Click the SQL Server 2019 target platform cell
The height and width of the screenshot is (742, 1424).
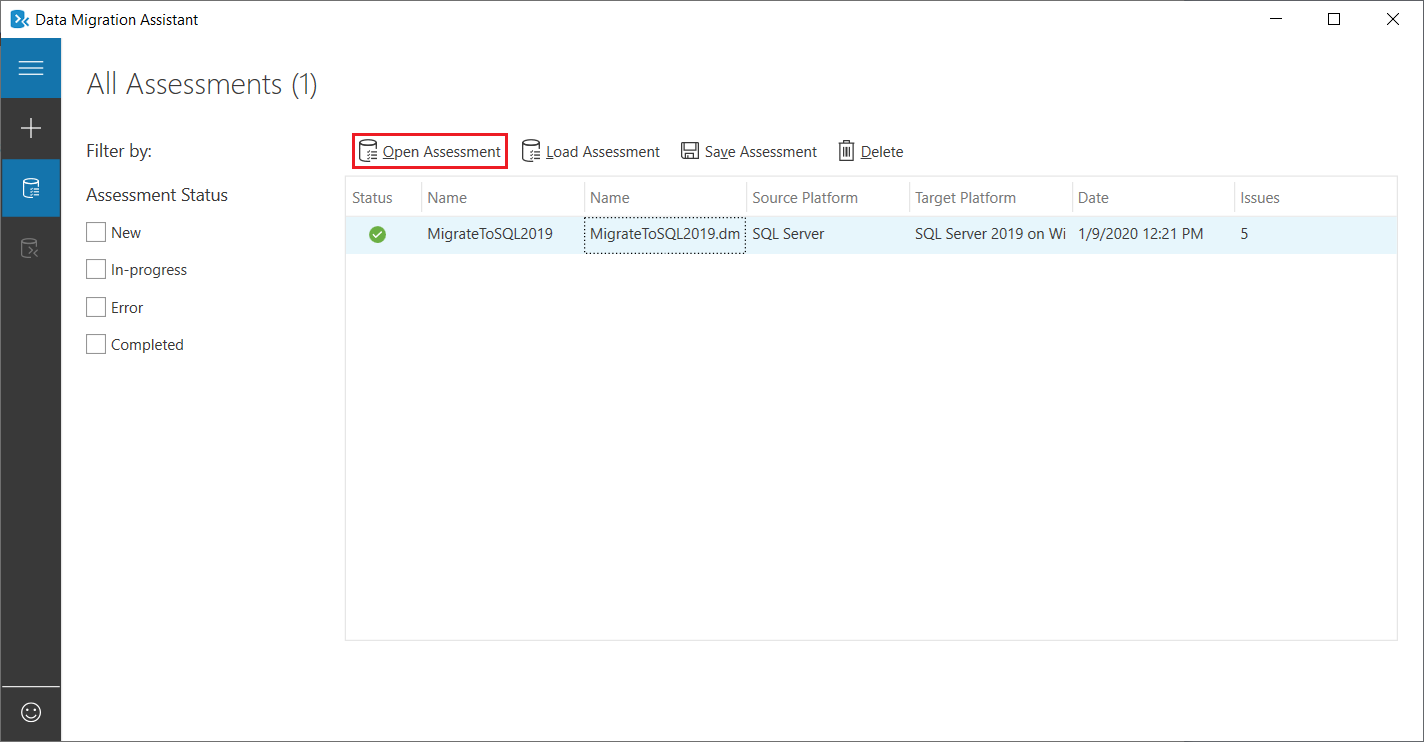[x=991, y=234]
